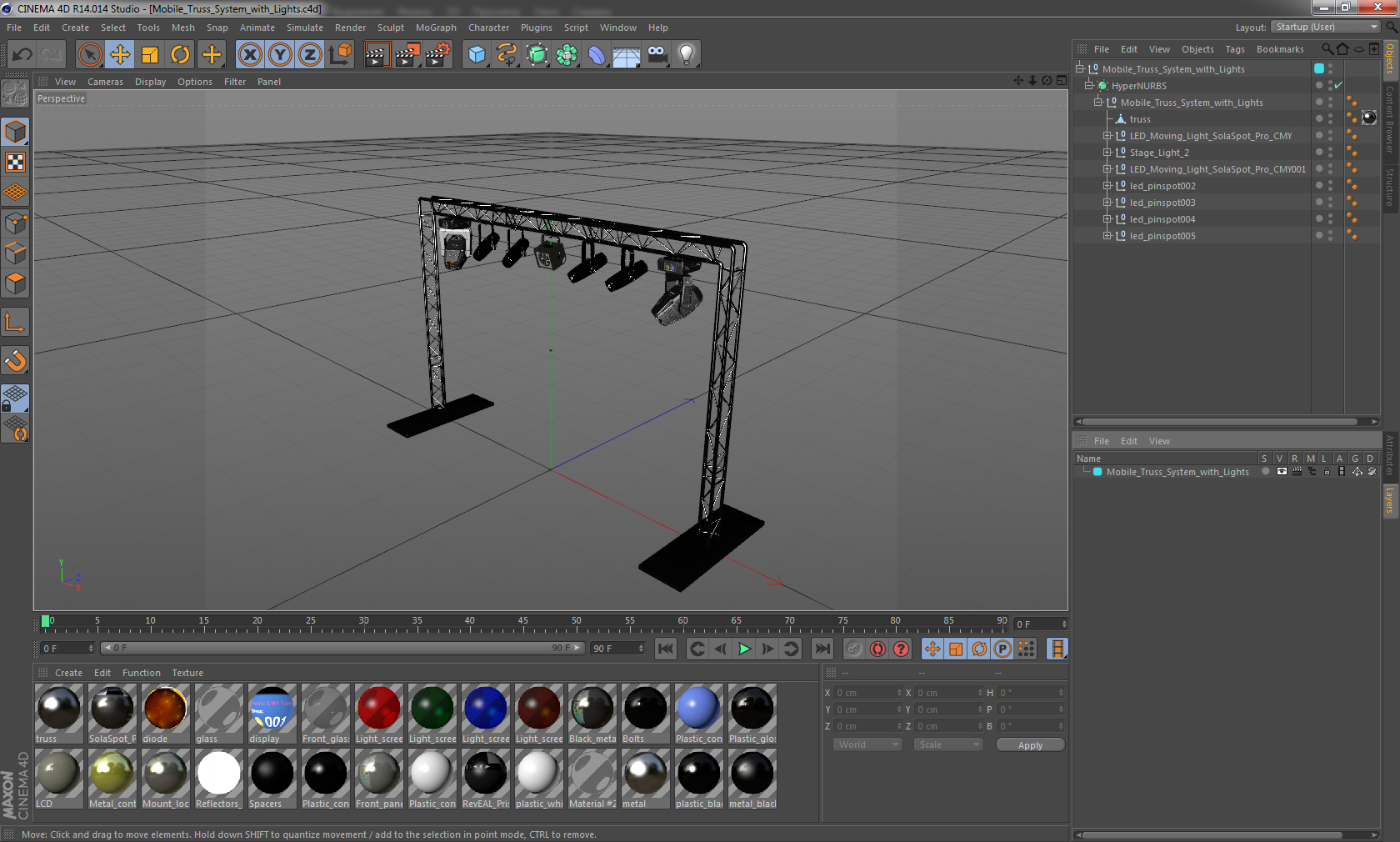Open the viewport Cameras menu
This screenshot has height=842, width=1400.
[105, 82]
